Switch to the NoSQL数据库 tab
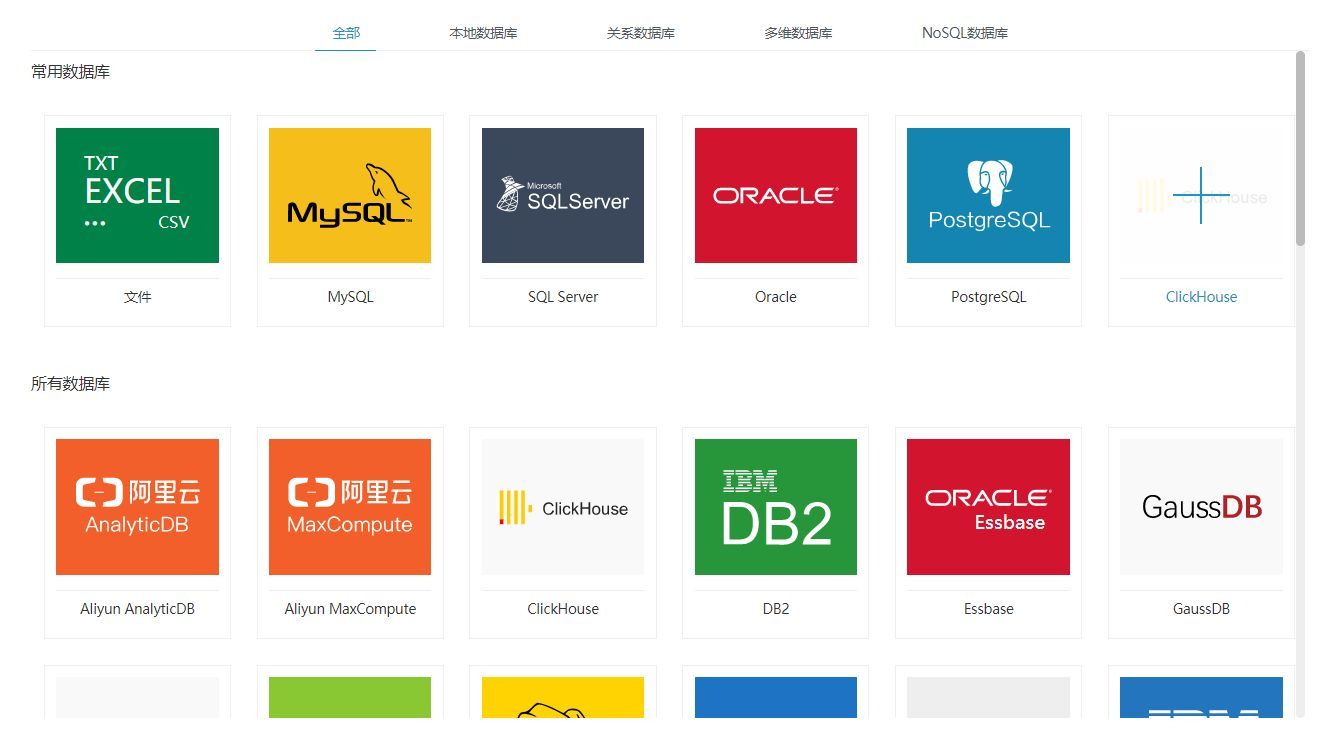The height and width of the screenshot is (754, 1327). coord(965,33)
